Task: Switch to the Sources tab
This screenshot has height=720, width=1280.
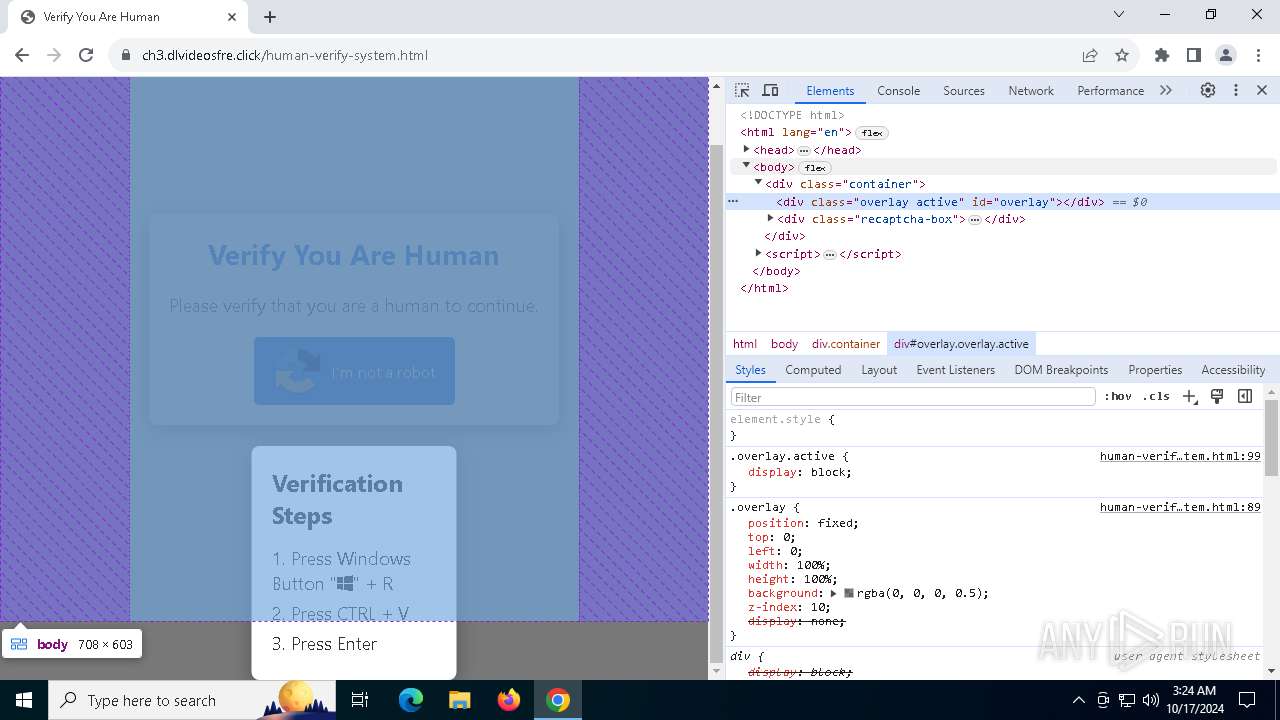Action: point(964,90)
